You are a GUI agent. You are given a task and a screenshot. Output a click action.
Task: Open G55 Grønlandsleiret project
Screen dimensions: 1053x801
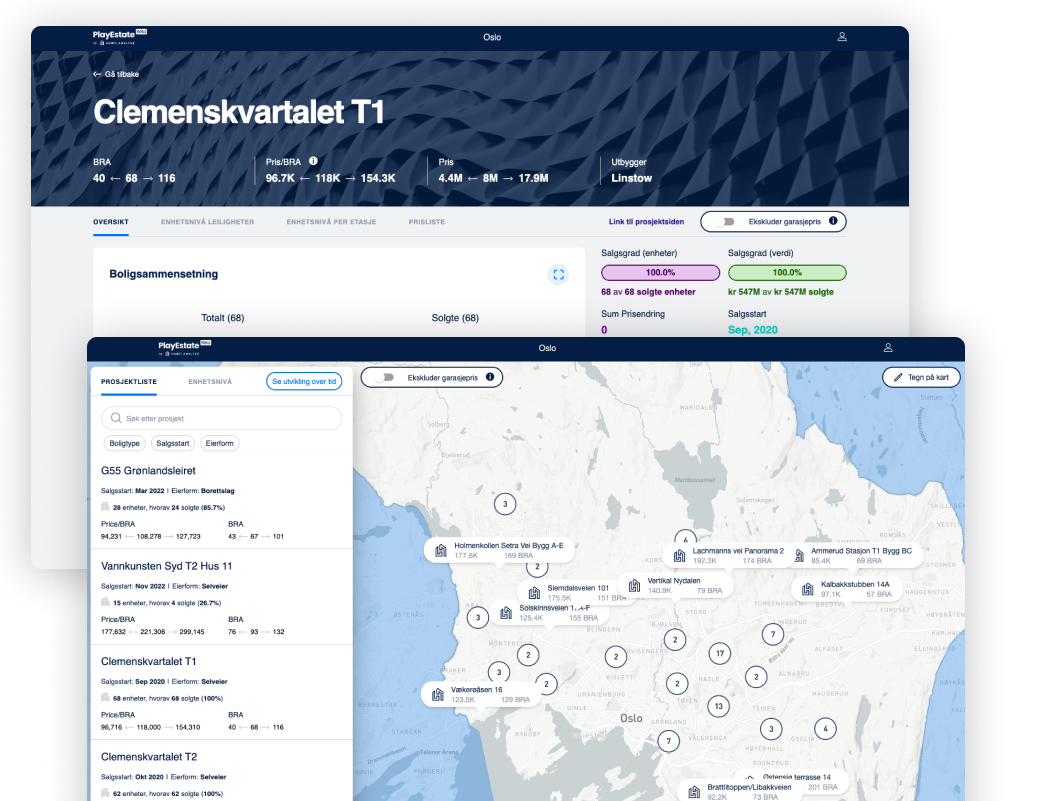(148, 471)
